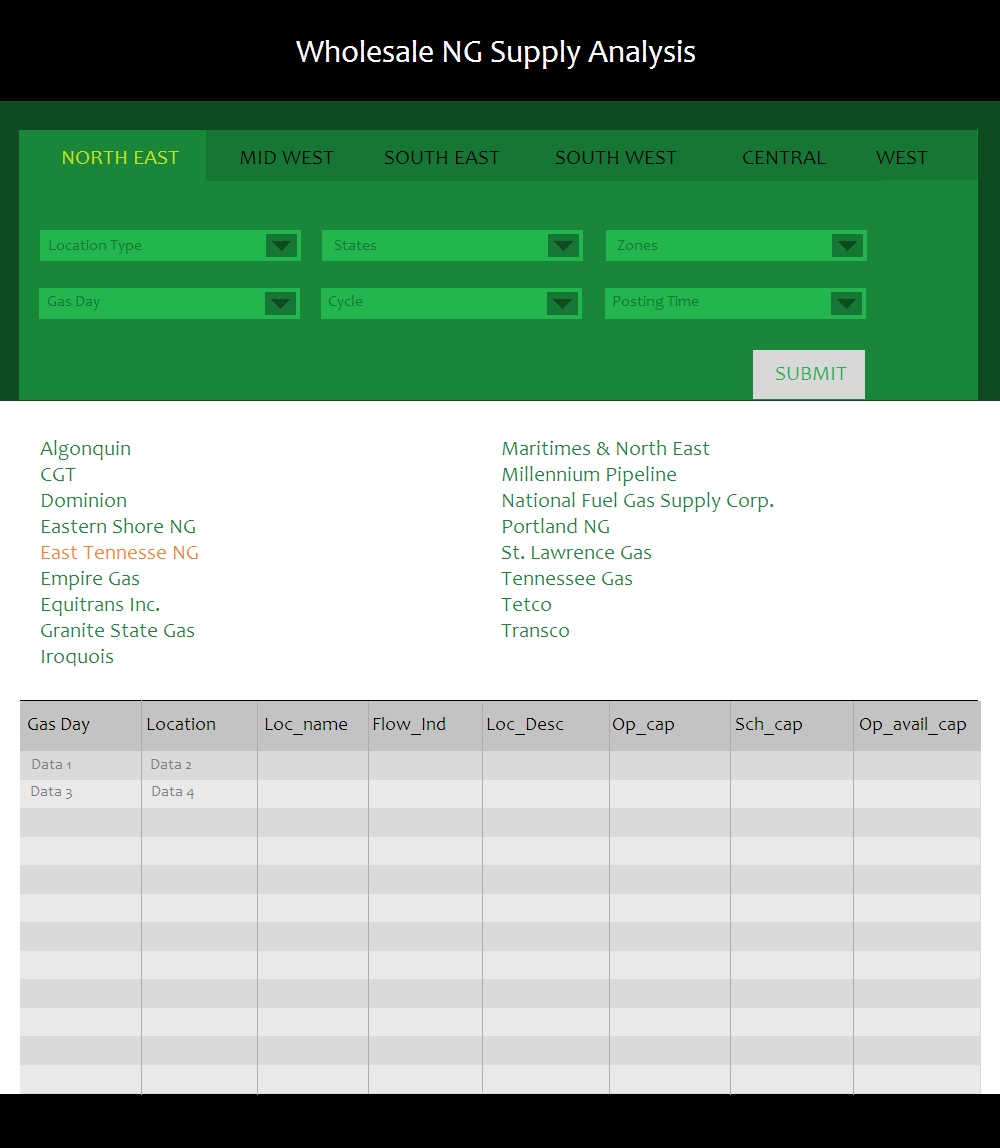
Task: Go to the SOUTH WEST tab
Action: click(616, 157)
